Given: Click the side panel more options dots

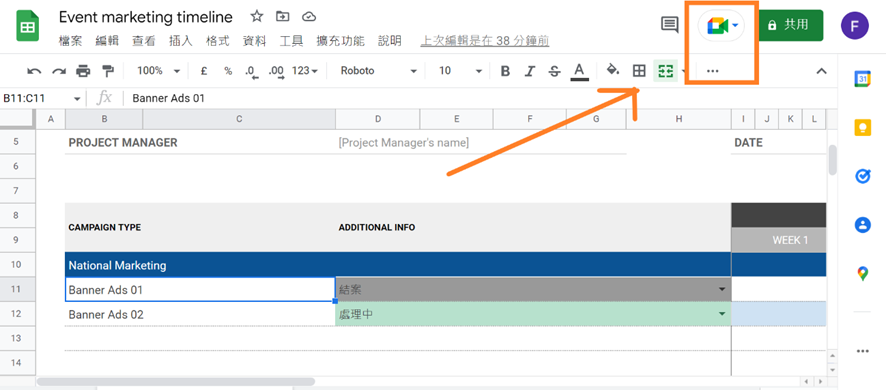Looking at the screenshot, I should tap(862, 351).
